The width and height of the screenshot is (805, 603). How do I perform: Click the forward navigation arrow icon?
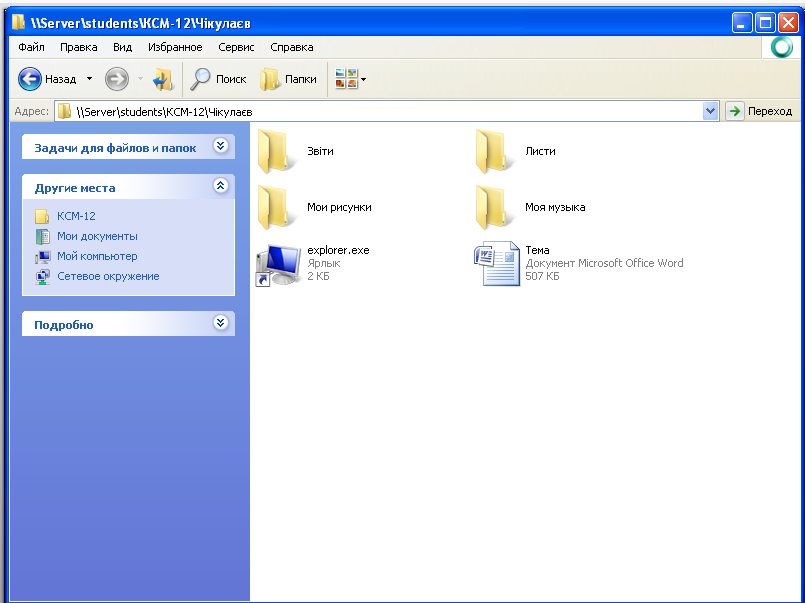pos(117,79)
